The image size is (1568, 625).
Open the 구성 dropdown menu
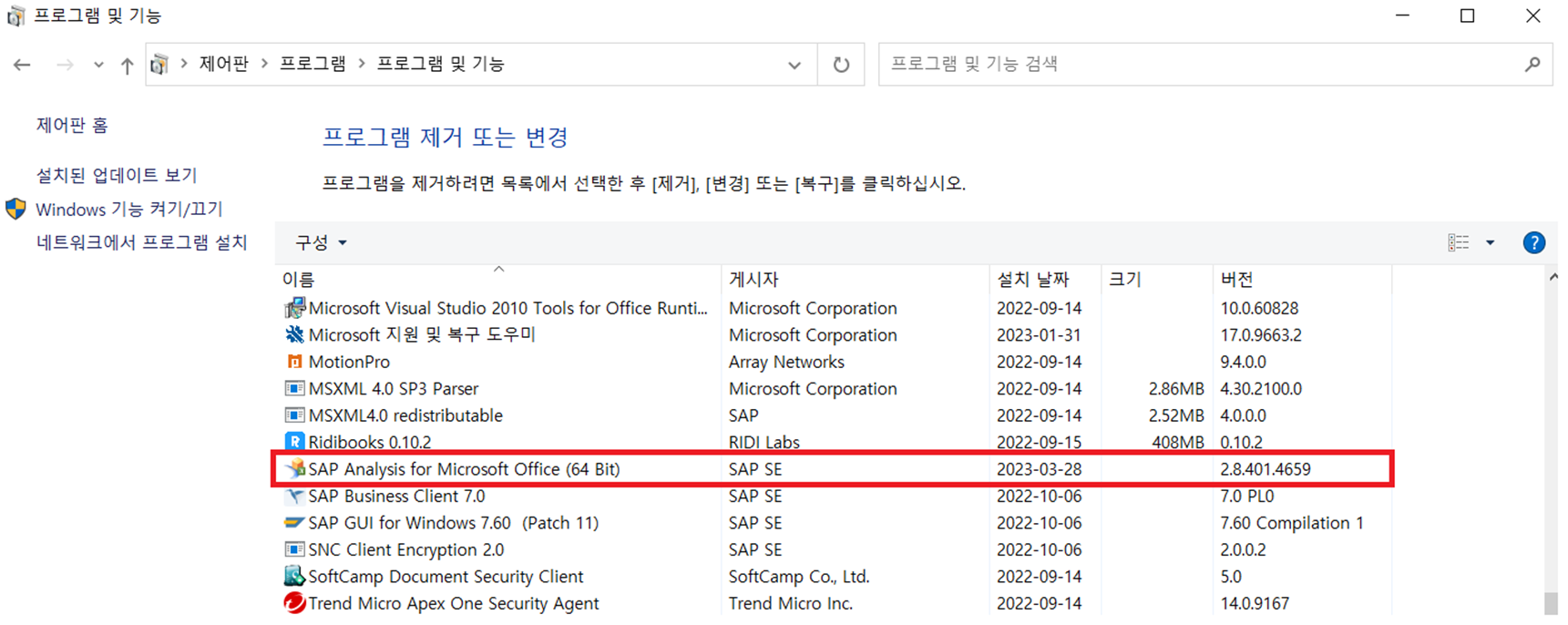321,242
